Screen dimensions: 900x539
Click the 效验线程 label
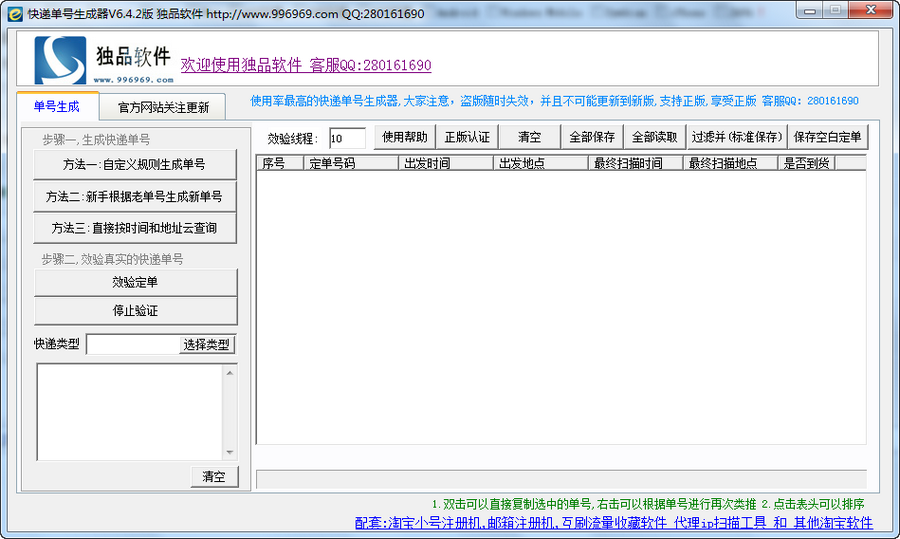click(x=293, y=139)
